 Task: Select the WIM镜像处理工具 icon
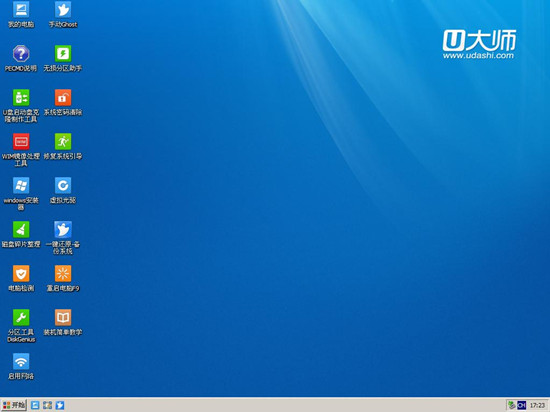pyautogui.click(x=21, y=141)
